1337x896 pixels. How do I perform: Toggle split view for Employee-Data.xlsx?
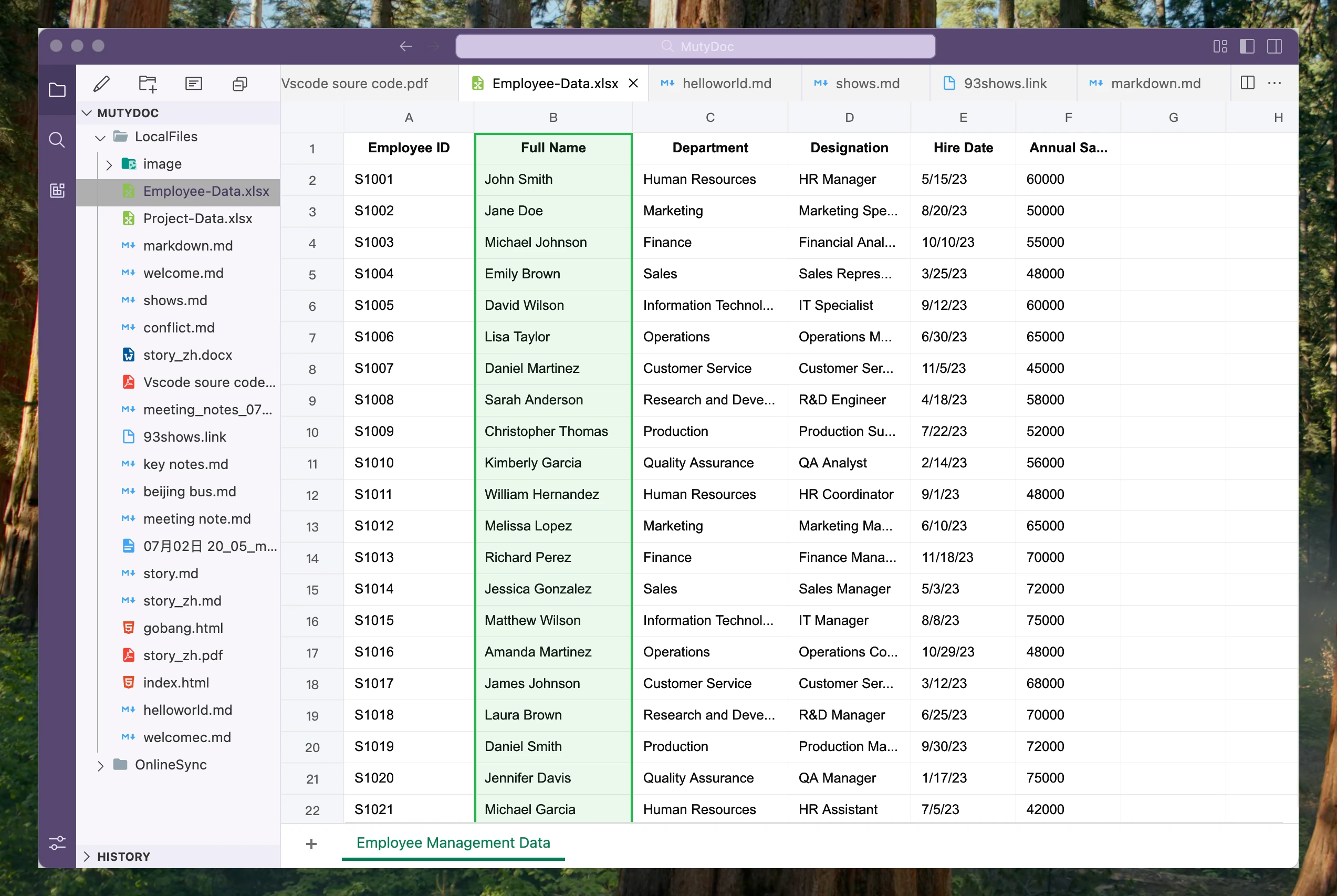[1247, 83]
